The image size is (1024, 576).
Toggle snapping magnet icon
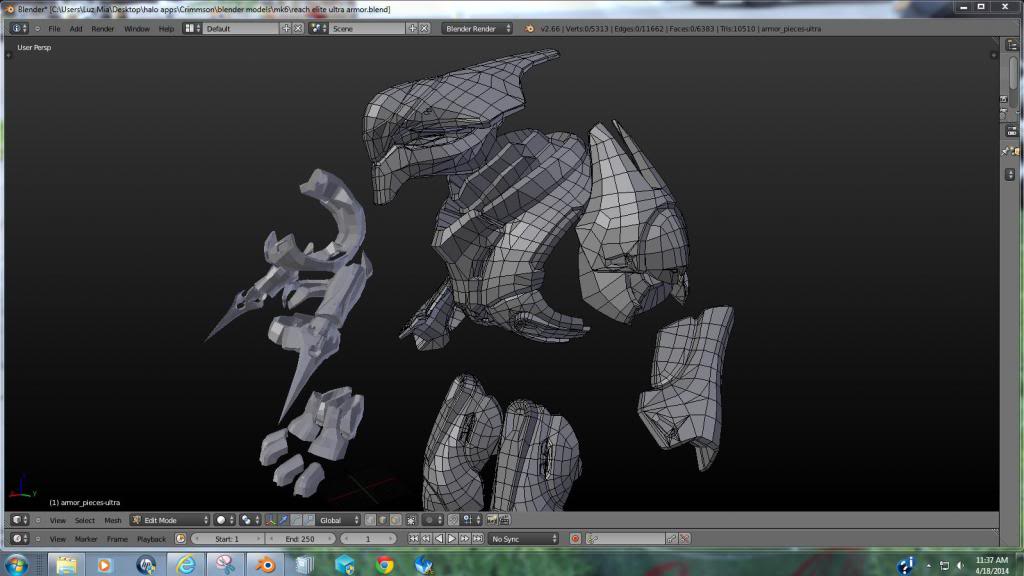pyautogui.click(x=453, y=520)
